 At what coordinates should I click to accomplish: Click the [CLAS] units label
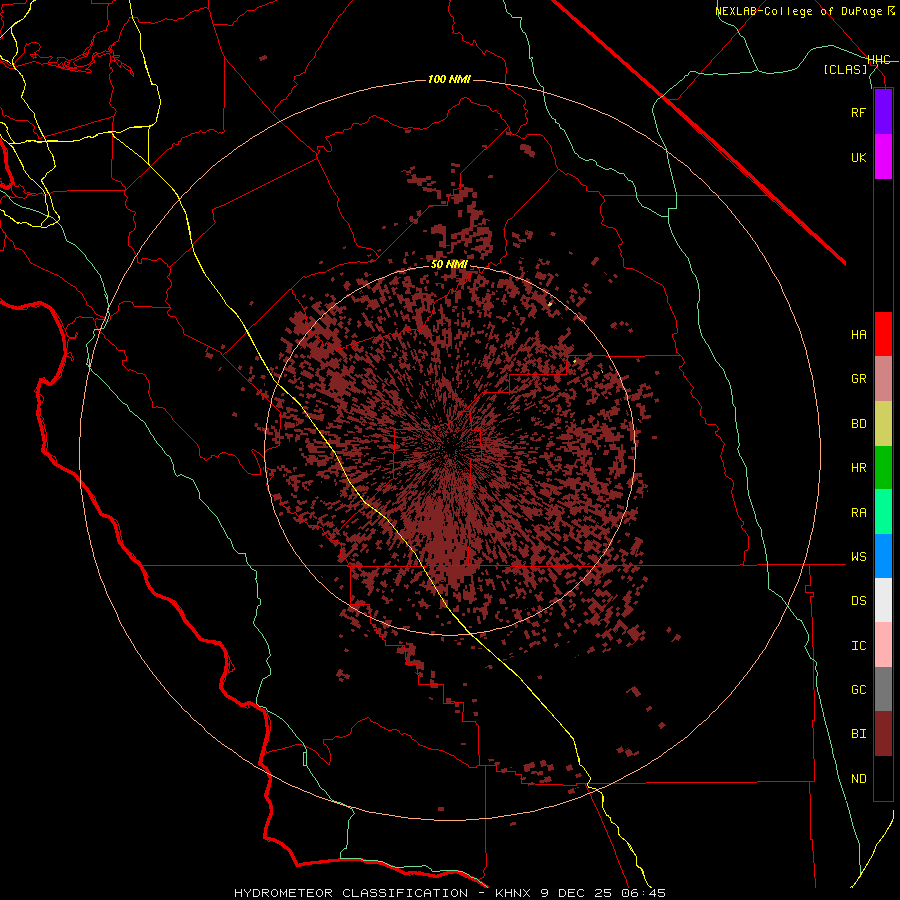[845, 70]
